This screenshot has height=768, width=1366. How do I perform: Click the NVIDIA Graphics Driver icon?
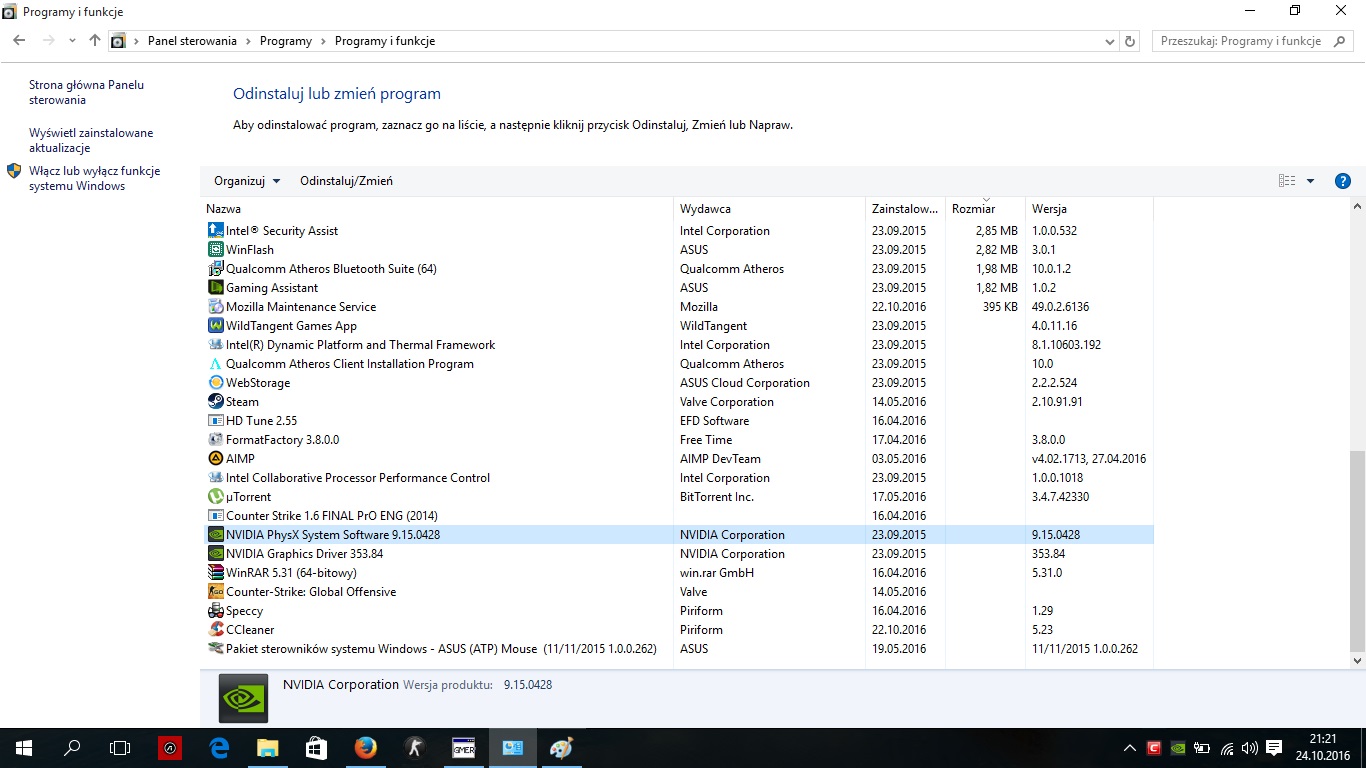click(x=215, y=554)
